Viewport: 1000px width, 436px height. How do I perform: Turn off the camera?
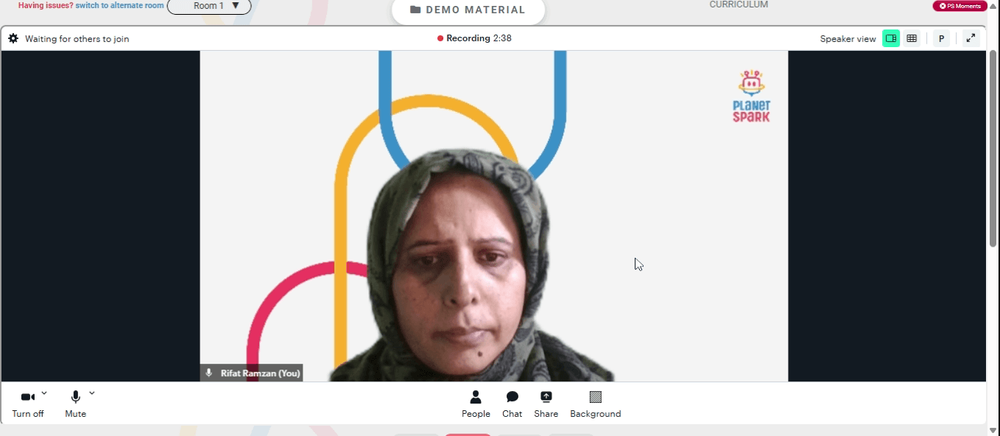tap(28, 404)
